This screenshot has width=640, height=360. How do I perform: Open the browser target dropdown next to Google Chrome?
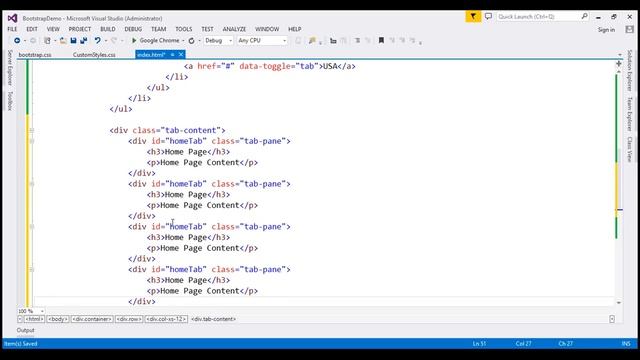point(183,40)
